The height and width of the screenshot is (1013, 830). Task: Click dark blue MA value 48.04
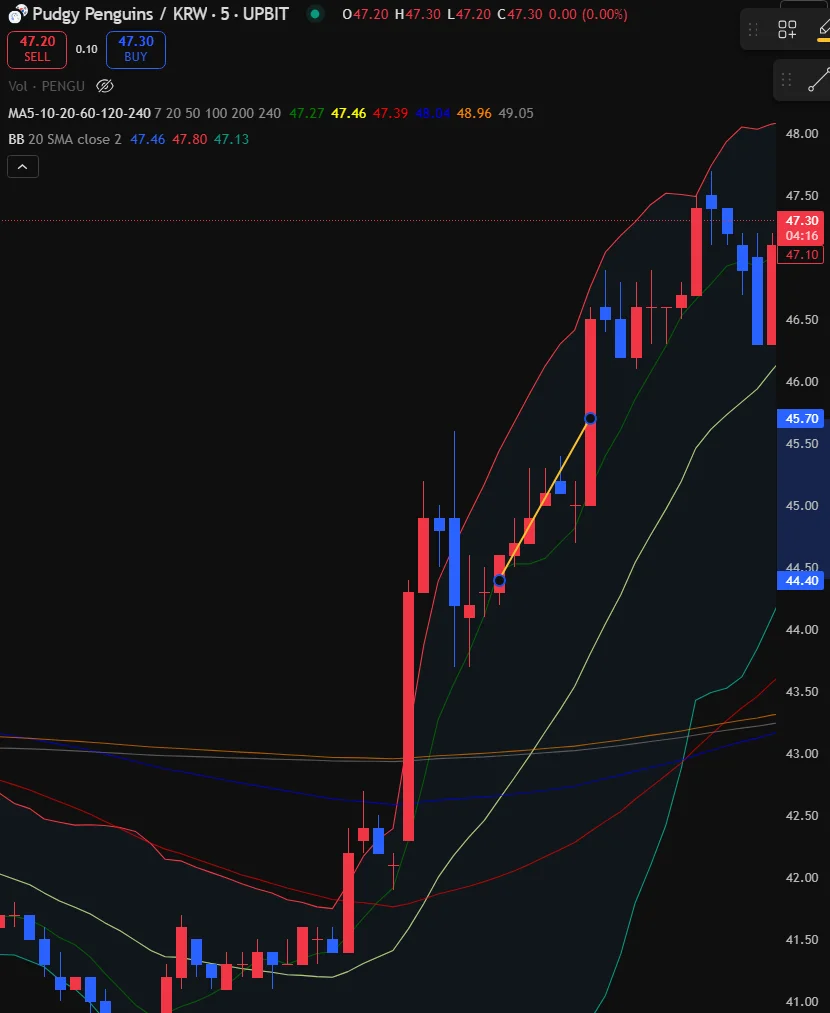(x=432, y=113)
